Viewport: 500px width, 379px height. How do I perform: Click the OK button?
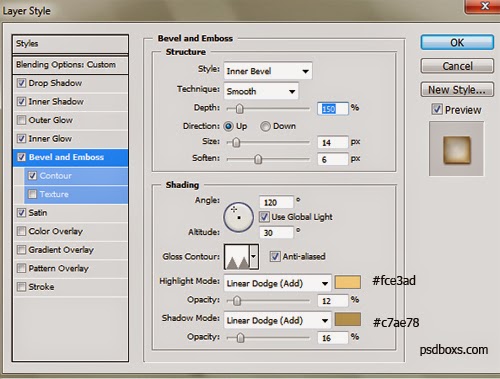457,42
